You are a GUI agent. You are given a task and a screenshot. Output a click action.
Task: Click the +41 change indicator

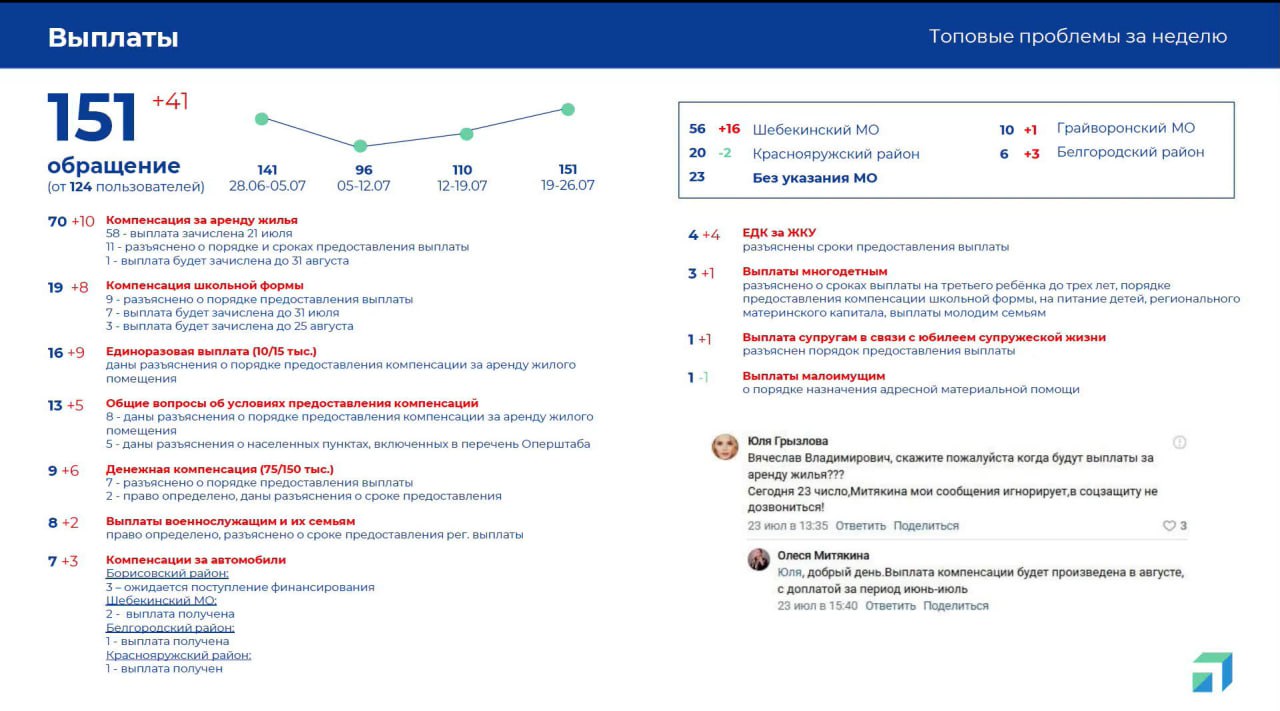point(170,101)
